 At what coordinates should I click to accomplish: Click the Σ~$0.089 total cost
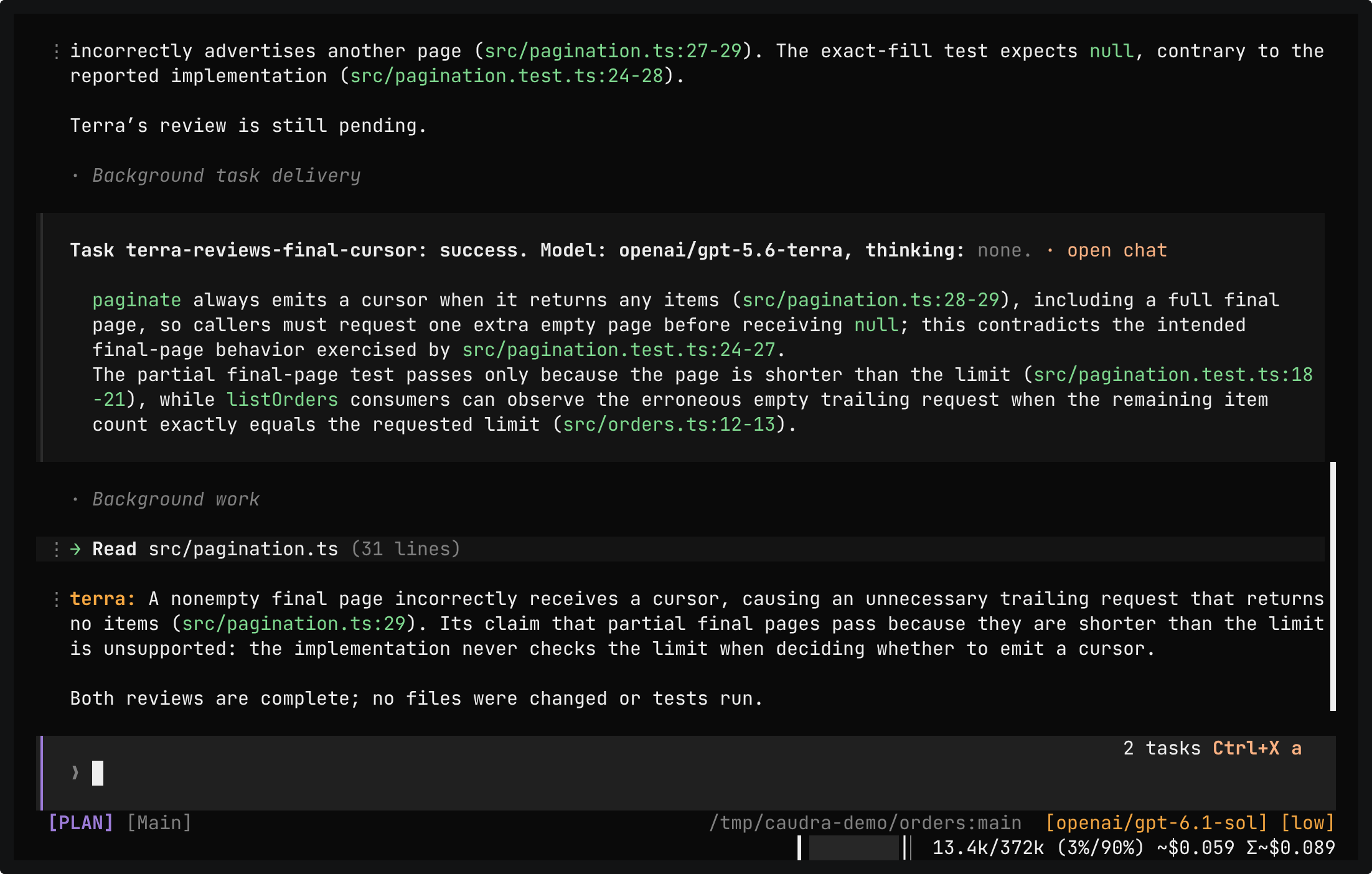click(x=1290, y=848)
